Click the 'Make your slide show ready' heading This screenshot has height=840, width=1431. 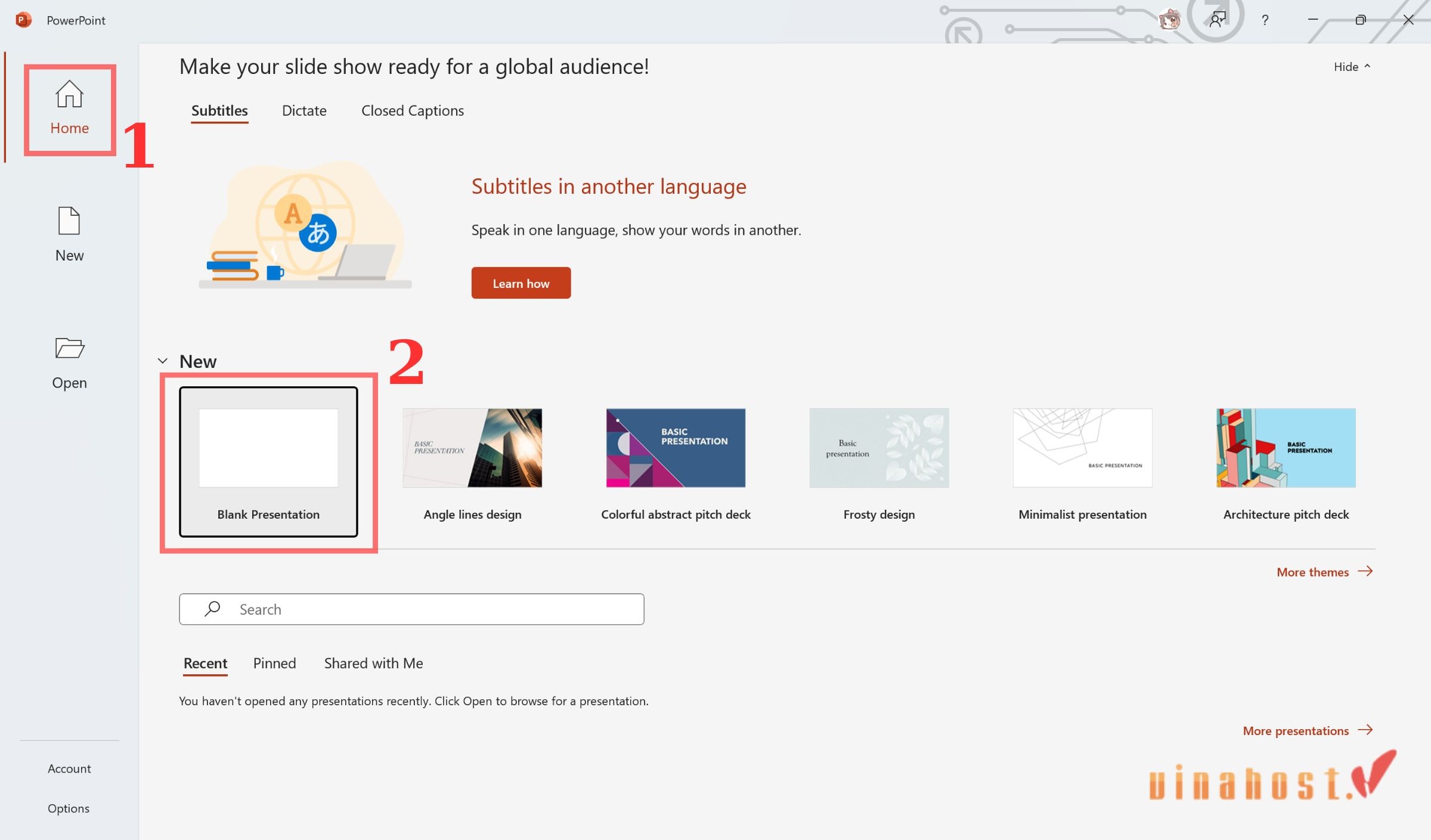click(x=414, y=66)
